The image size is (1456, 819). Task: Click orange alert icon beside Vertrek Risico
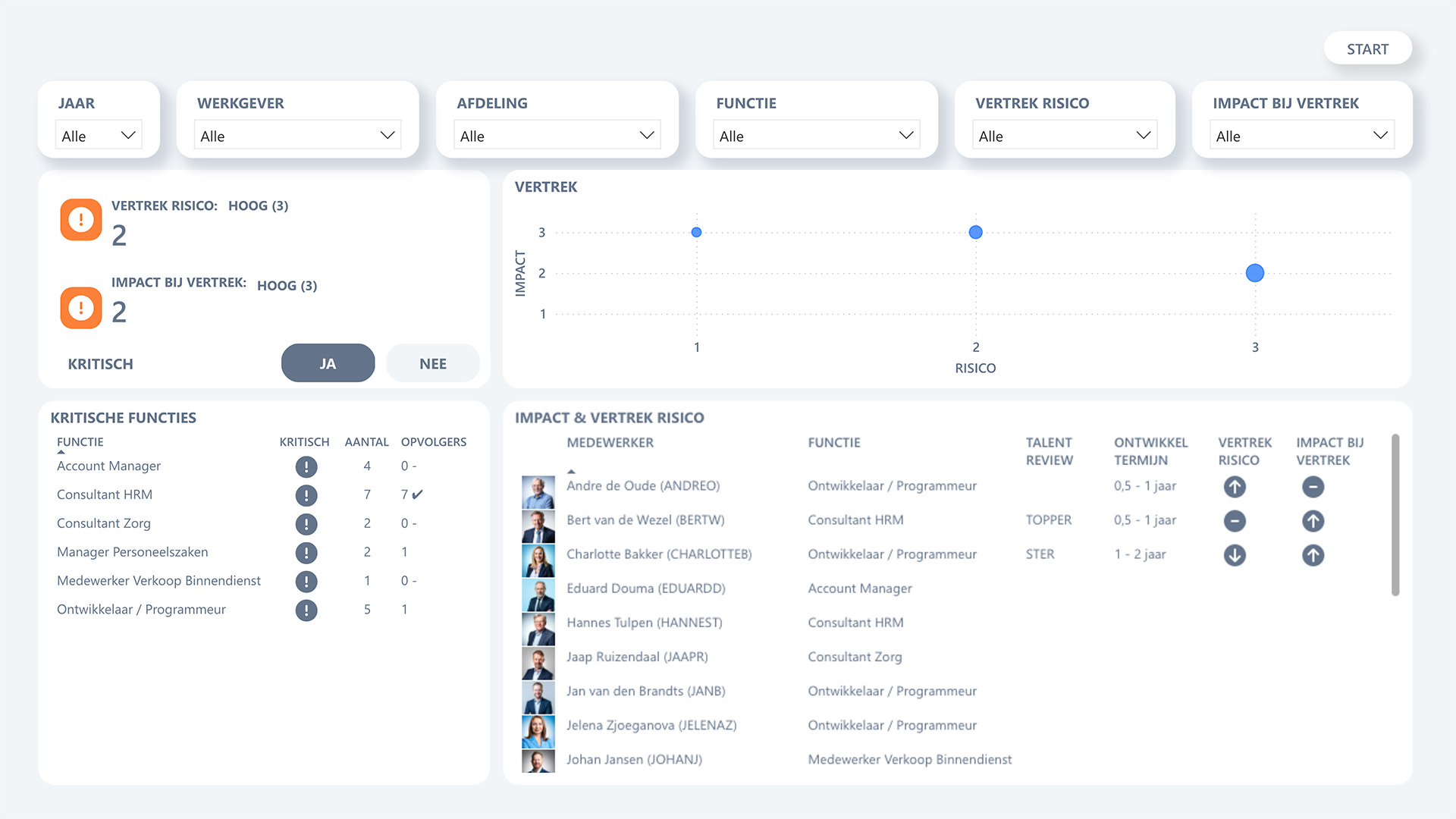click(x=81, y=220)
